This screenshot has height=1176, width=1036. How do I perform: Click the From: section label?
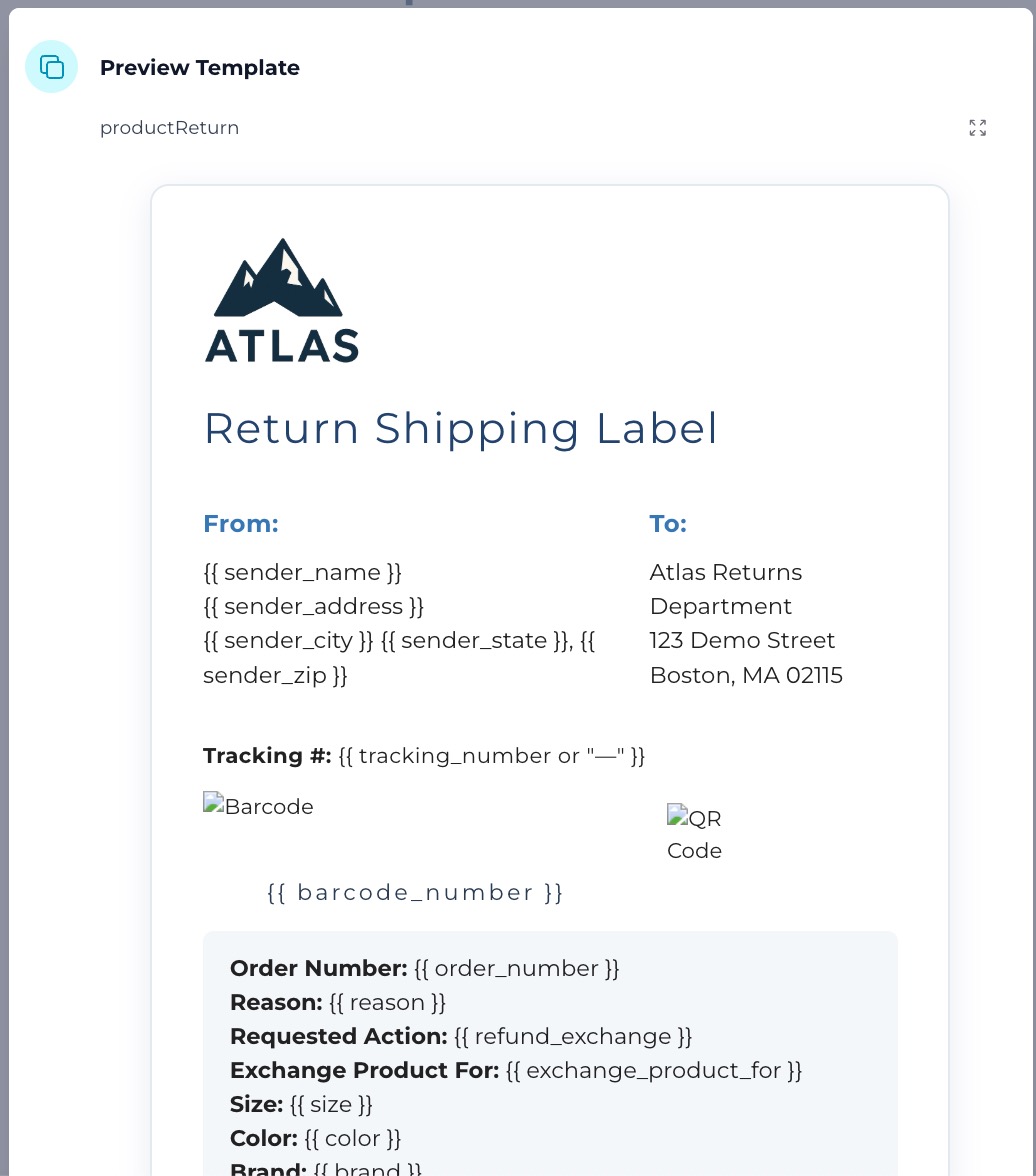[x=241, y=524]
